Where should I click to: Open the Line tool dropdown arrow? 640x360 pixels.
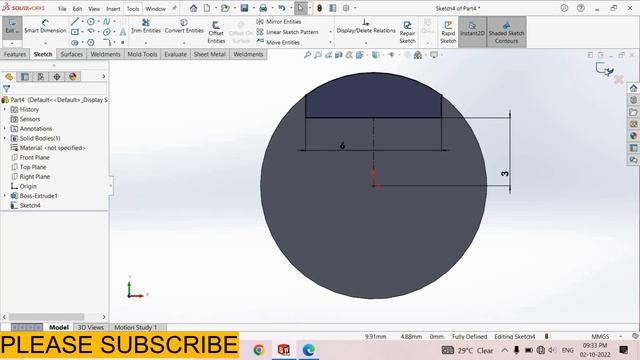tap(82, 22)
